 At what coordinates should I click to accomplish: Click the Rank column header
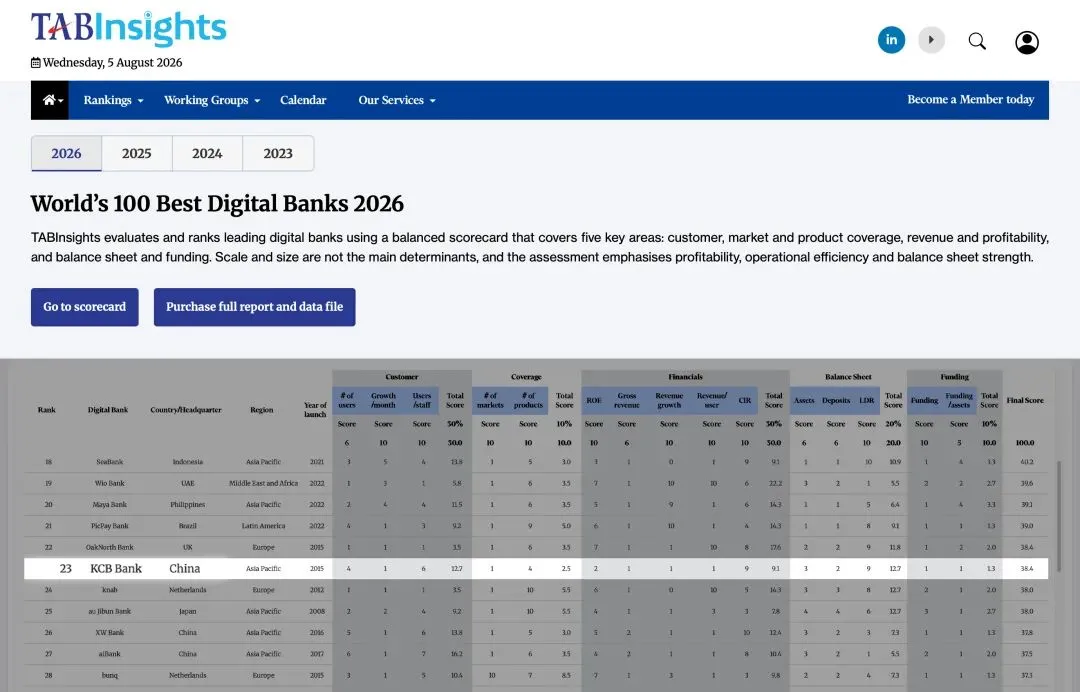tap(47, 410)
